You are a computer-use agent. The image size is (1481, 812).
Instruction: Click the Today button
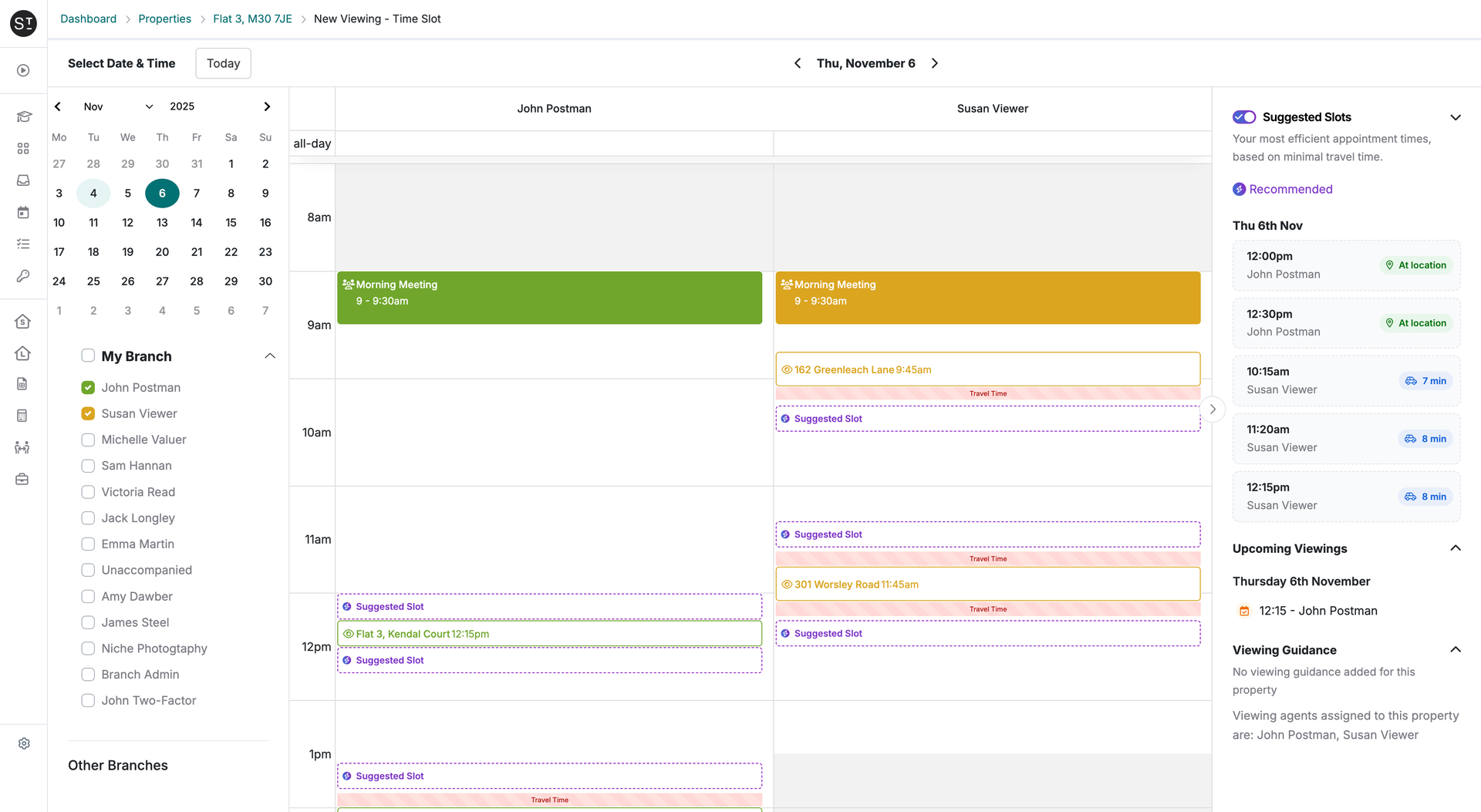pyautogui.click(x=223, y=63)
